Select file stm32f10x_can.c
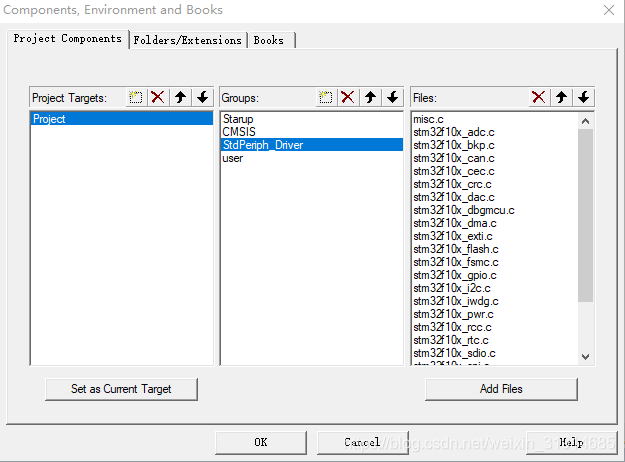Image resolution: width=625 pixels, height=462 pixels. [495, 158]
